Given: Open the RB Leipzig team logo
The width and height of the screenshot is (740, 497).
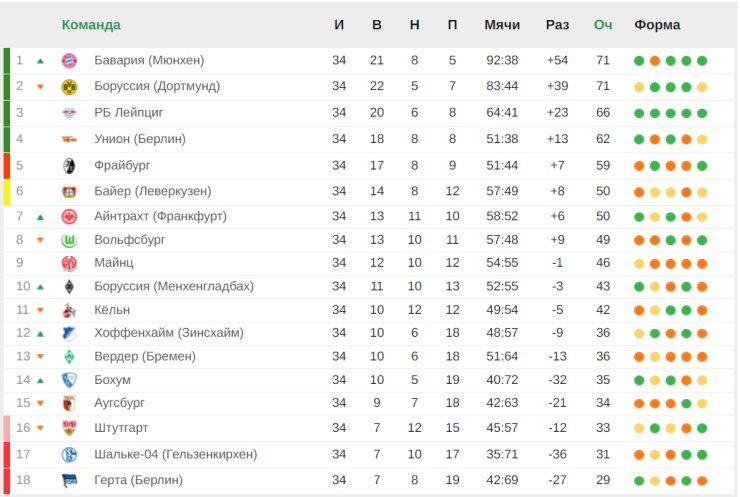Looking at the screenshot, I should (x=69, y=113).
